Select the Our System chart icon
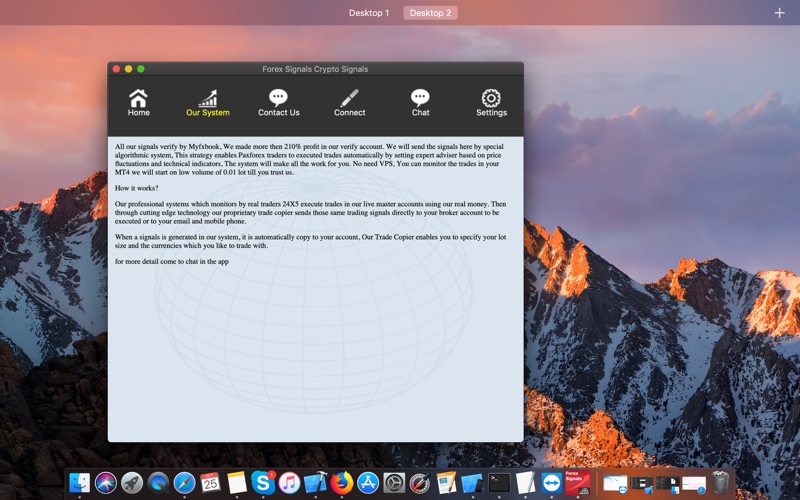This screenshot has height=500, width=800. [208, 98]
